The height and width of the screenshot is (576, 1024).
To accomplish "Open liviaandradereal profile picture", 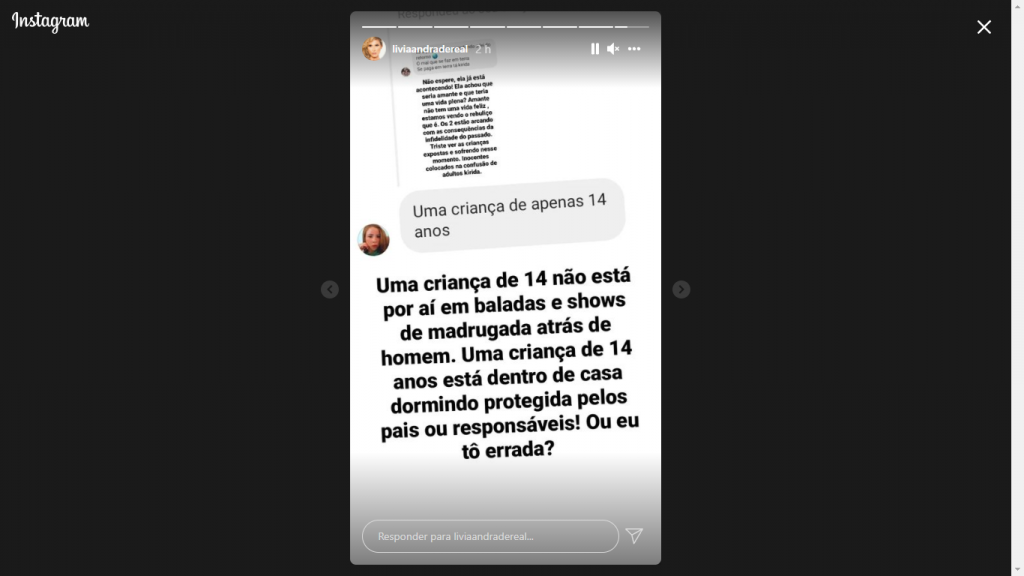I will click(x=374, y=49).
